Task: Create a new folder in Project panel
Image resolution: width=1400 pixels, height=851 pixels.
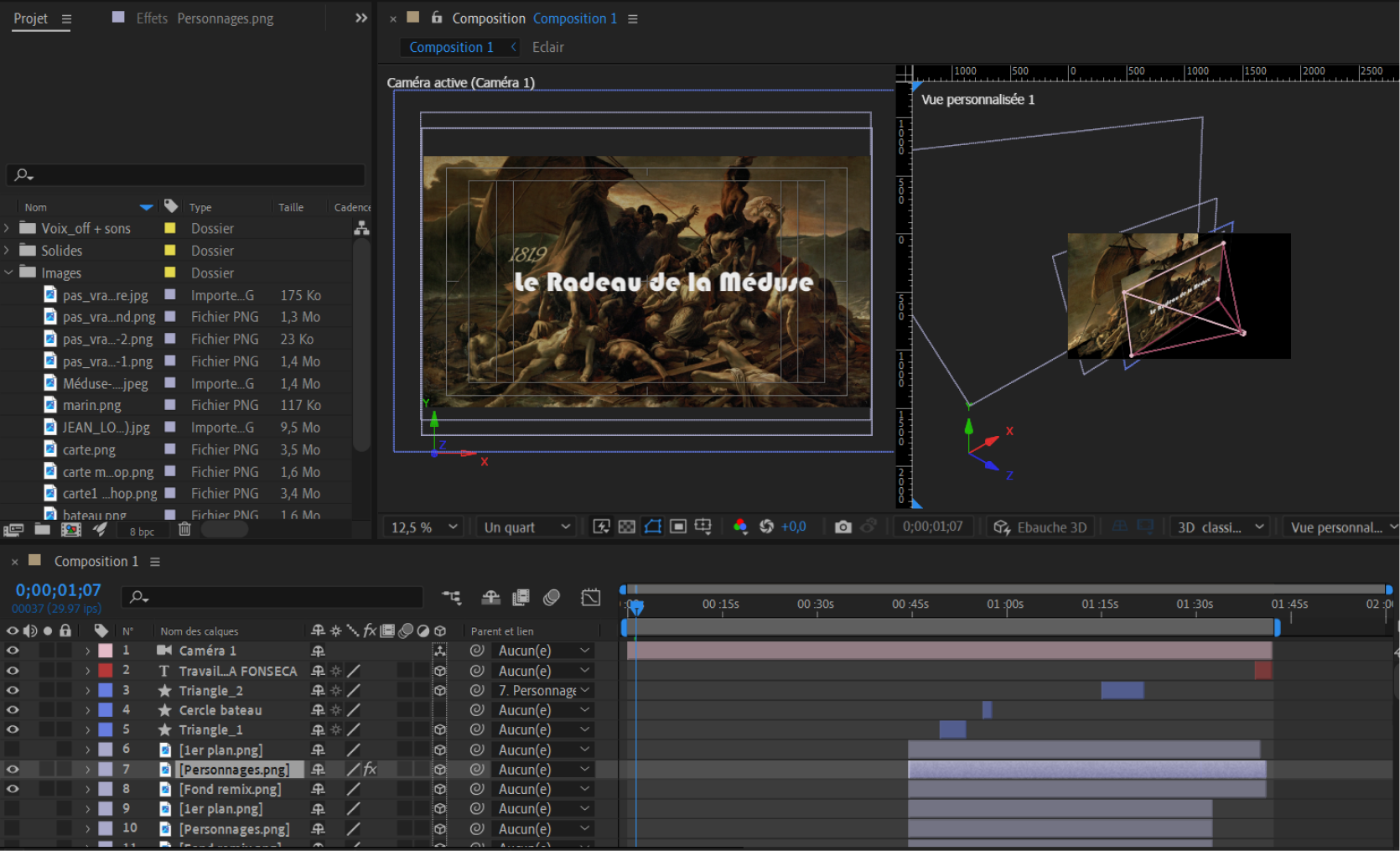Action: pyautogui.click(x=42, y=529)
